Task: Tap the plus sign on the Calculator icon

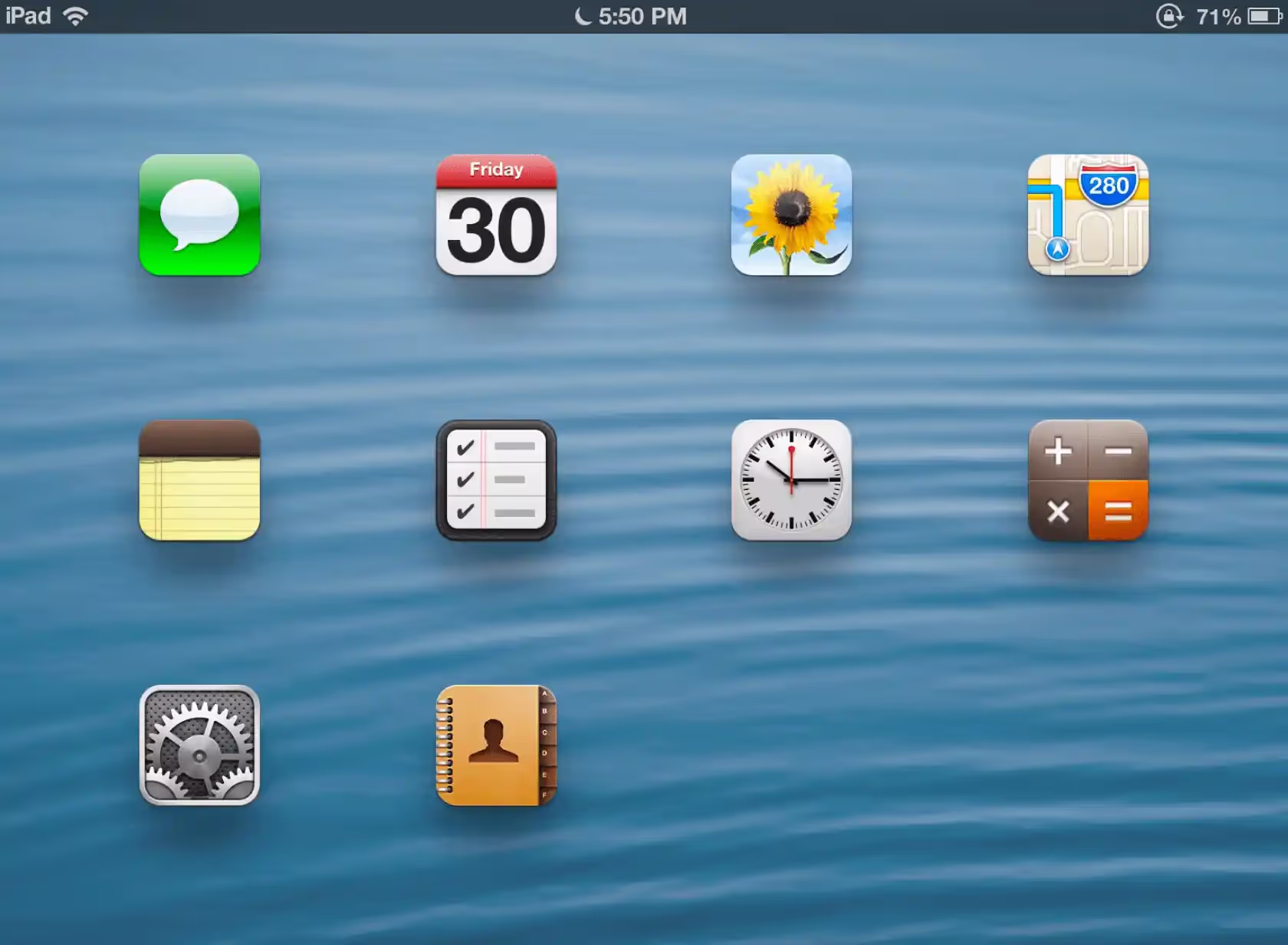Action: click(x=1058, y=452)
